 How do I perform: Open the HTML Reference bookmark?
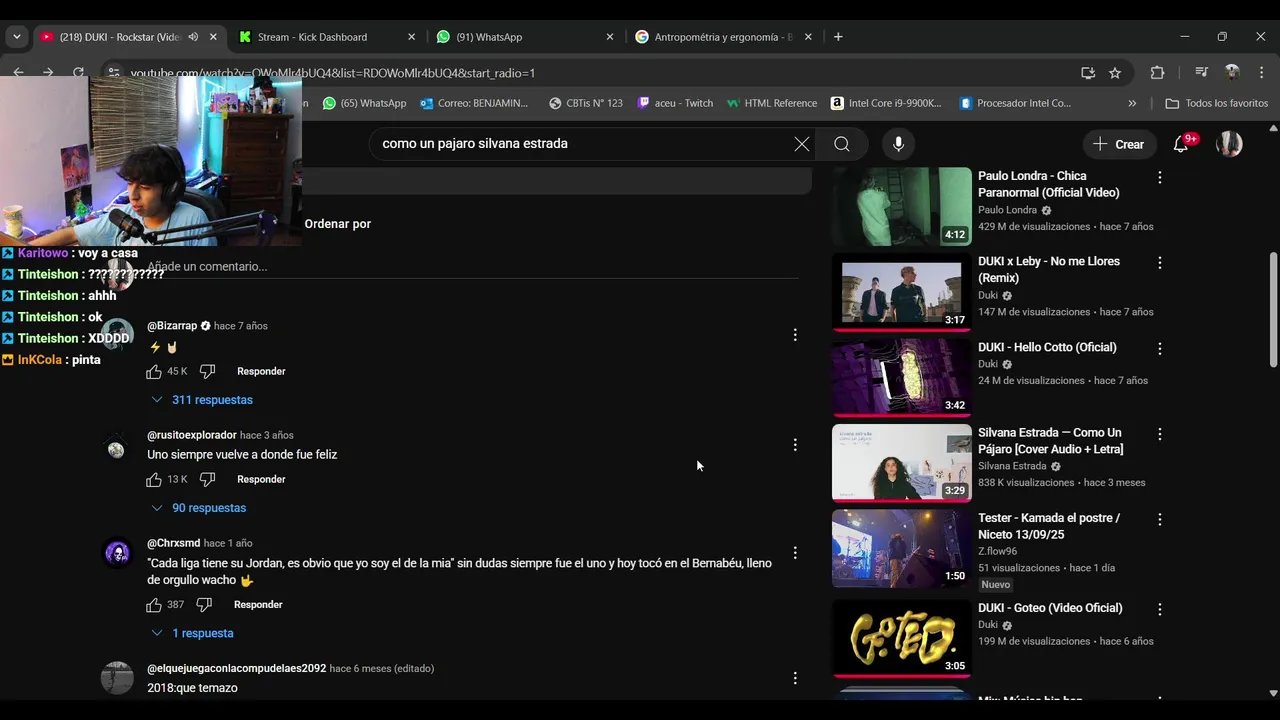(x=771, y=103)
